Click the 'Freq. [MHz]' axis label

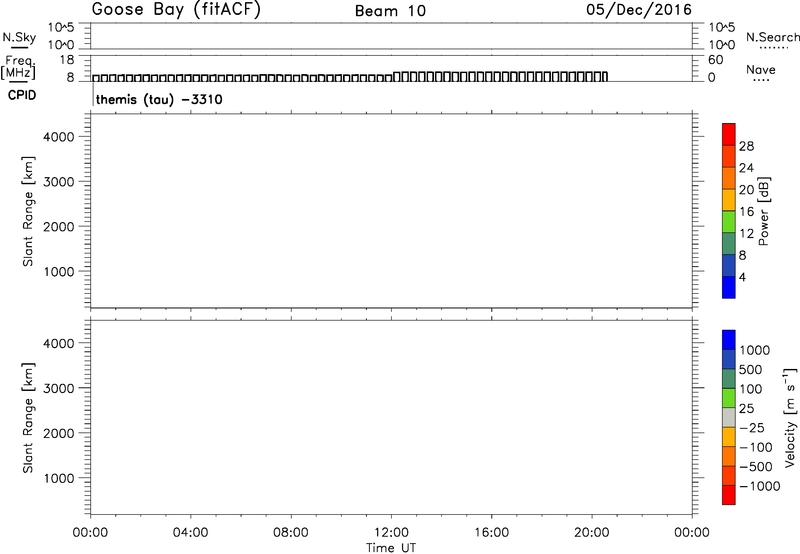point(18,67)
